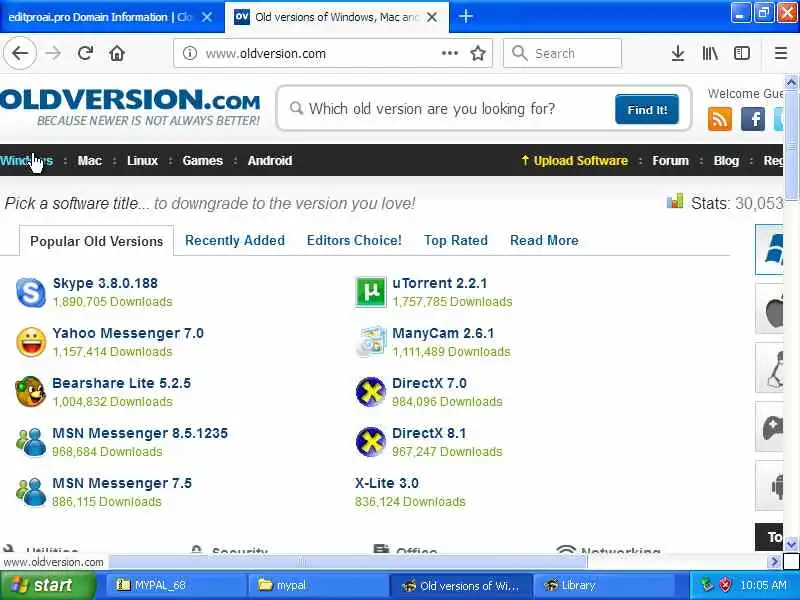The image size is (800, 600).
Task: Click the DirectX 8.1 icon
Action: pyautogui.click(x=370, y=442)
